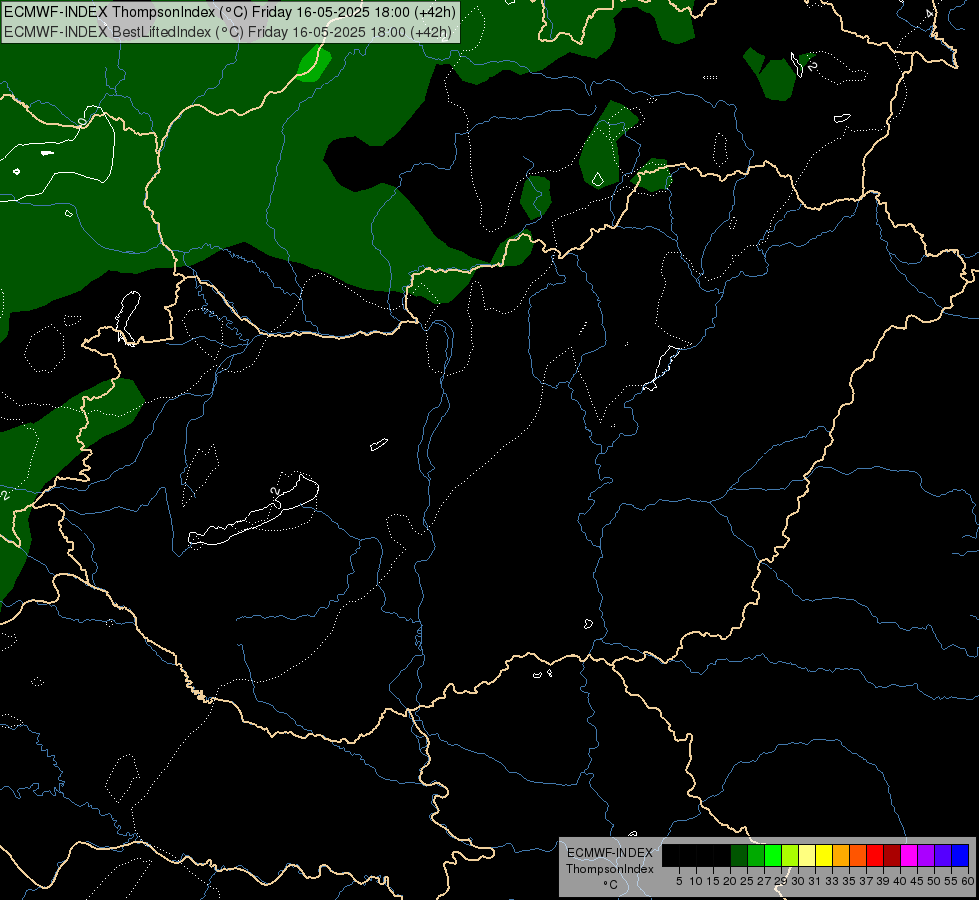Click the ThompsonIndex title line at top

click(x=230, y=12)
